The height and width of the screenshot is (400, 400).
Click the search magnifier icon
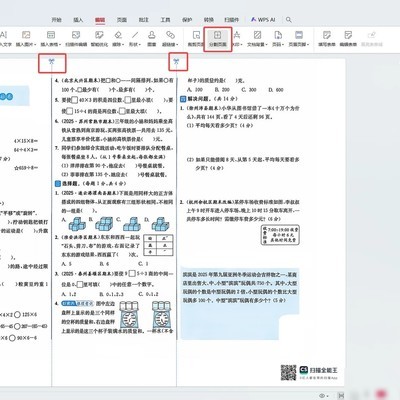tap(289, 20)
